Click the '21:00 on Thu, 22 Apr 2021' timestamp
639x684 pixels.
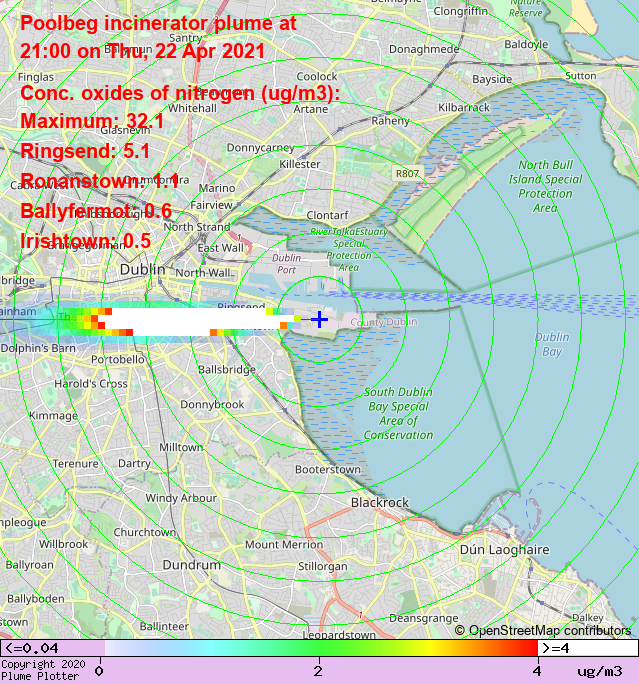[x=142, y=51]
